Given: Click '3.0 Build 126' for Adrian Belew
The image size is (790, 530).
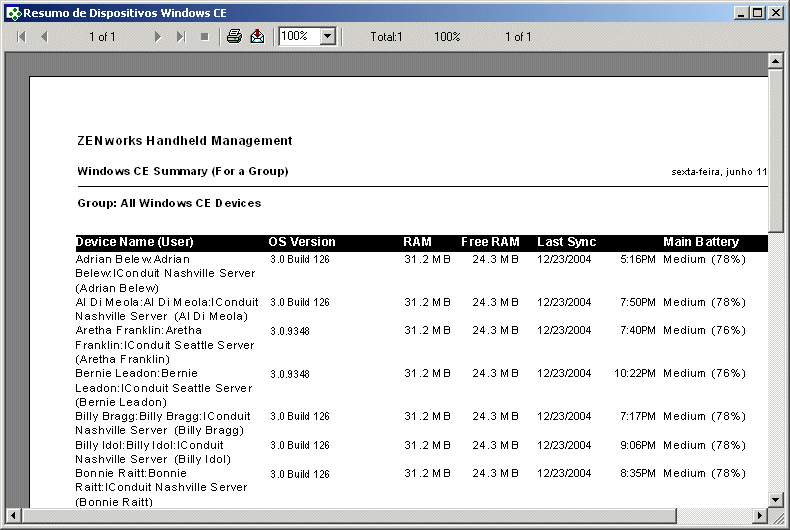Looking at the screenshot, I should [x=300, y=259].
